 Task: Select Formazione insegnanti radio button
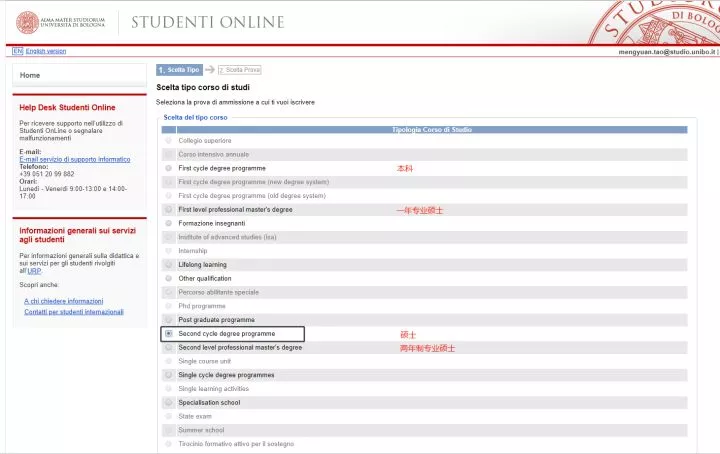coord(169,223)
